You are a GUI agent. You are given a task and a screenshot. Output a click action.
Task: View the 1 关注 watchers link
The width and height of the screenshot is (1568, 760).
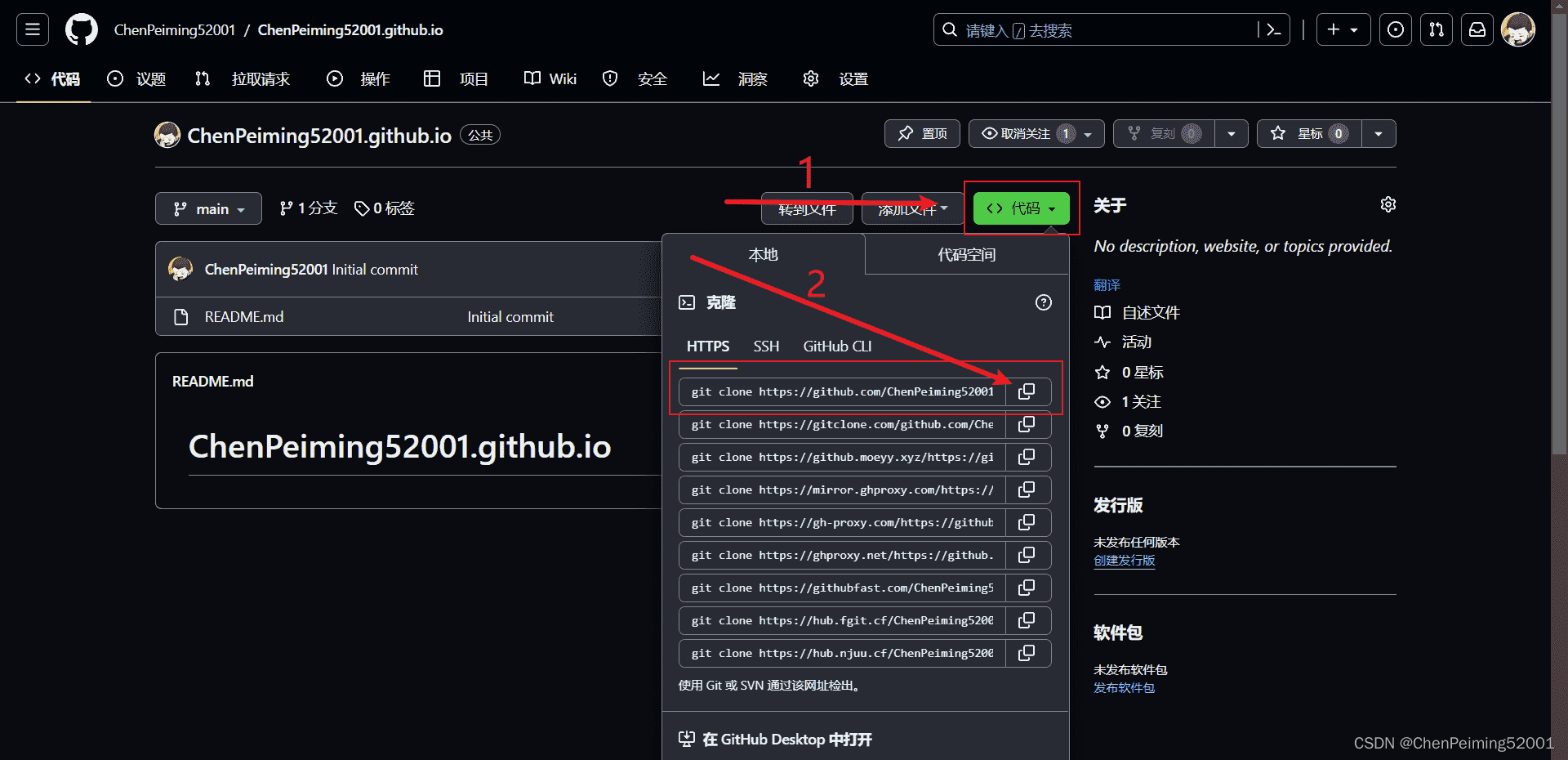coord(1128,401)
